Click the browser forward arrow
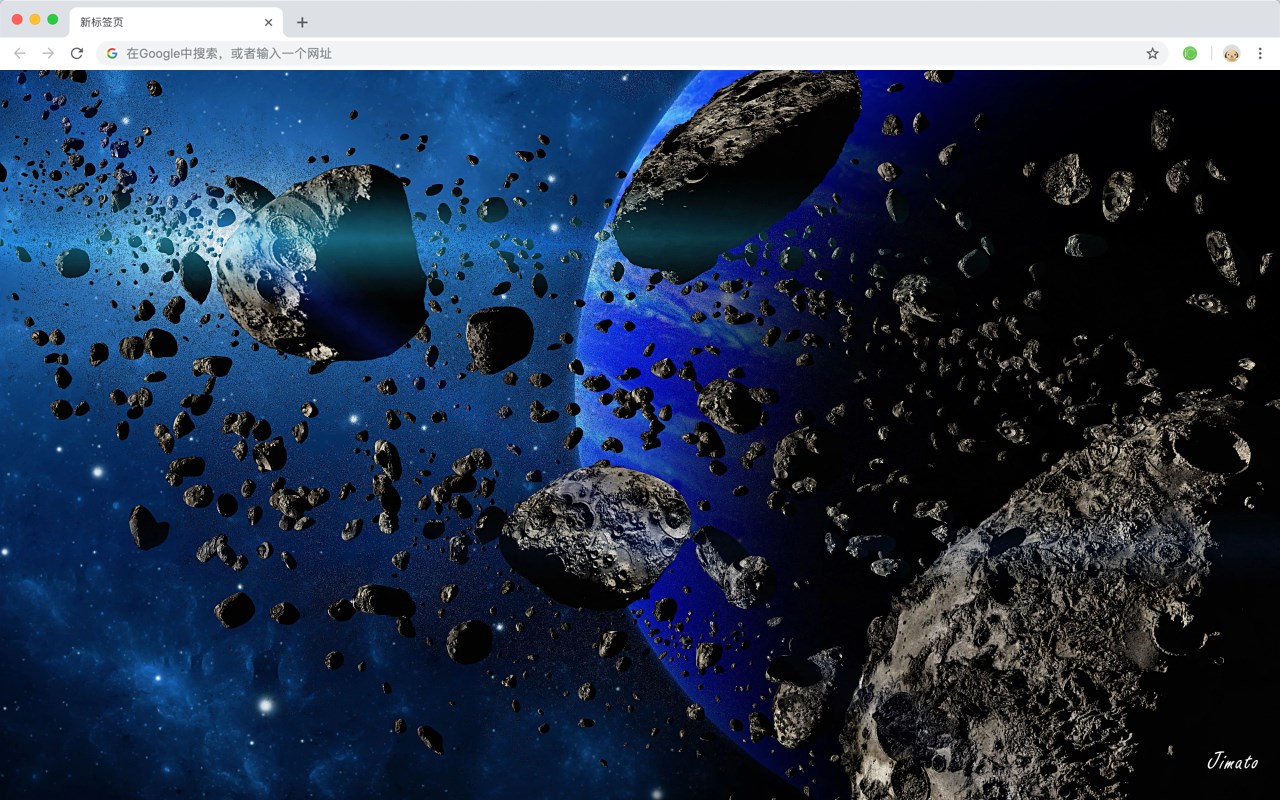The image size is (1280, 800). click(48, 53)
